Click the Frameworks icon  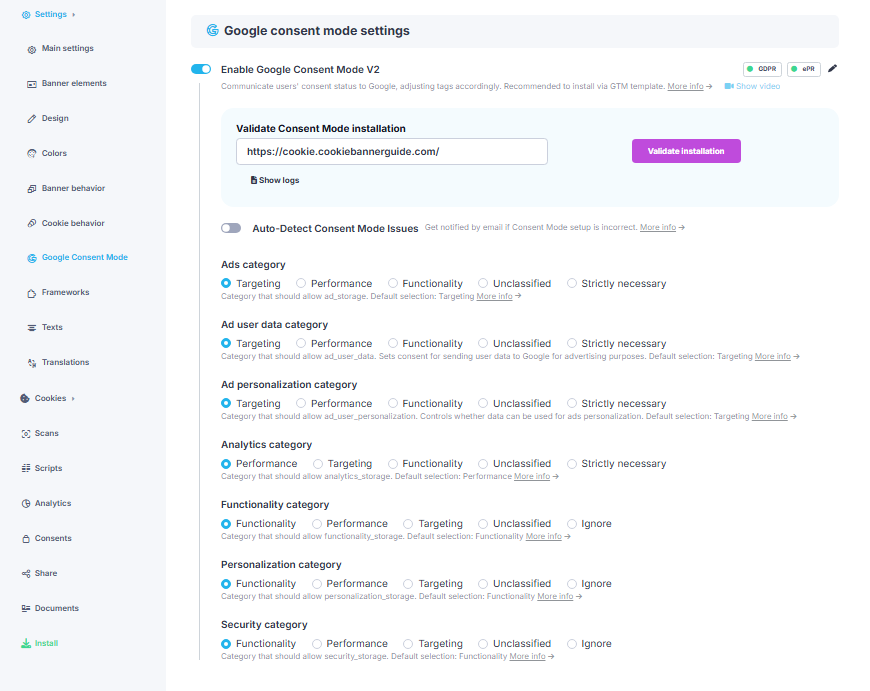point(32,293)
